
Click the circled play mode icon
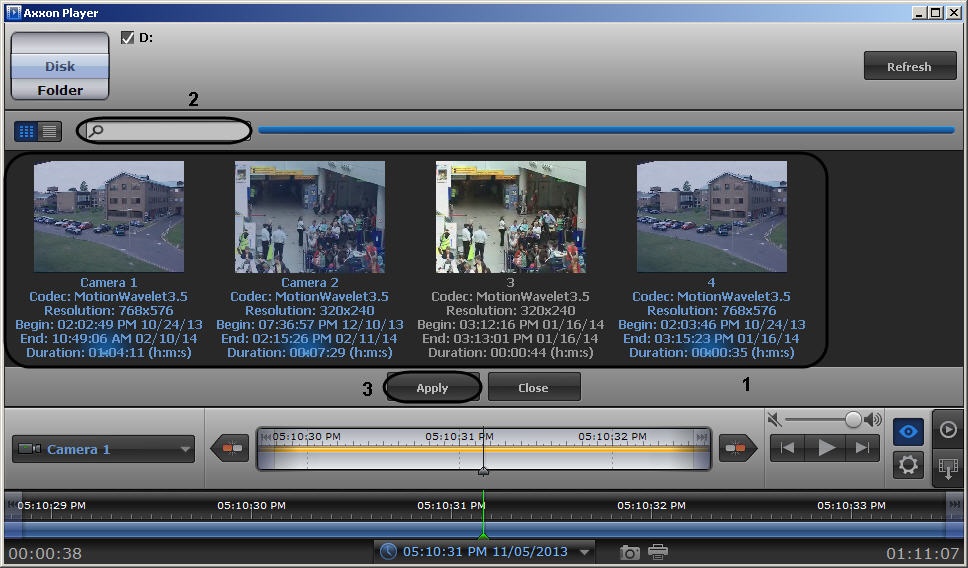point(947,429)
